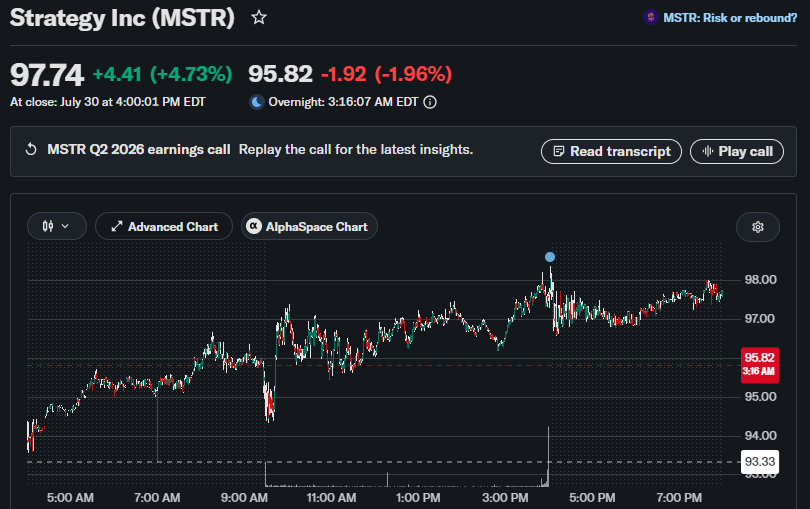The image size is (810, 509).
Task: Click the transcript document icon
Action: (x=558, y=151)
